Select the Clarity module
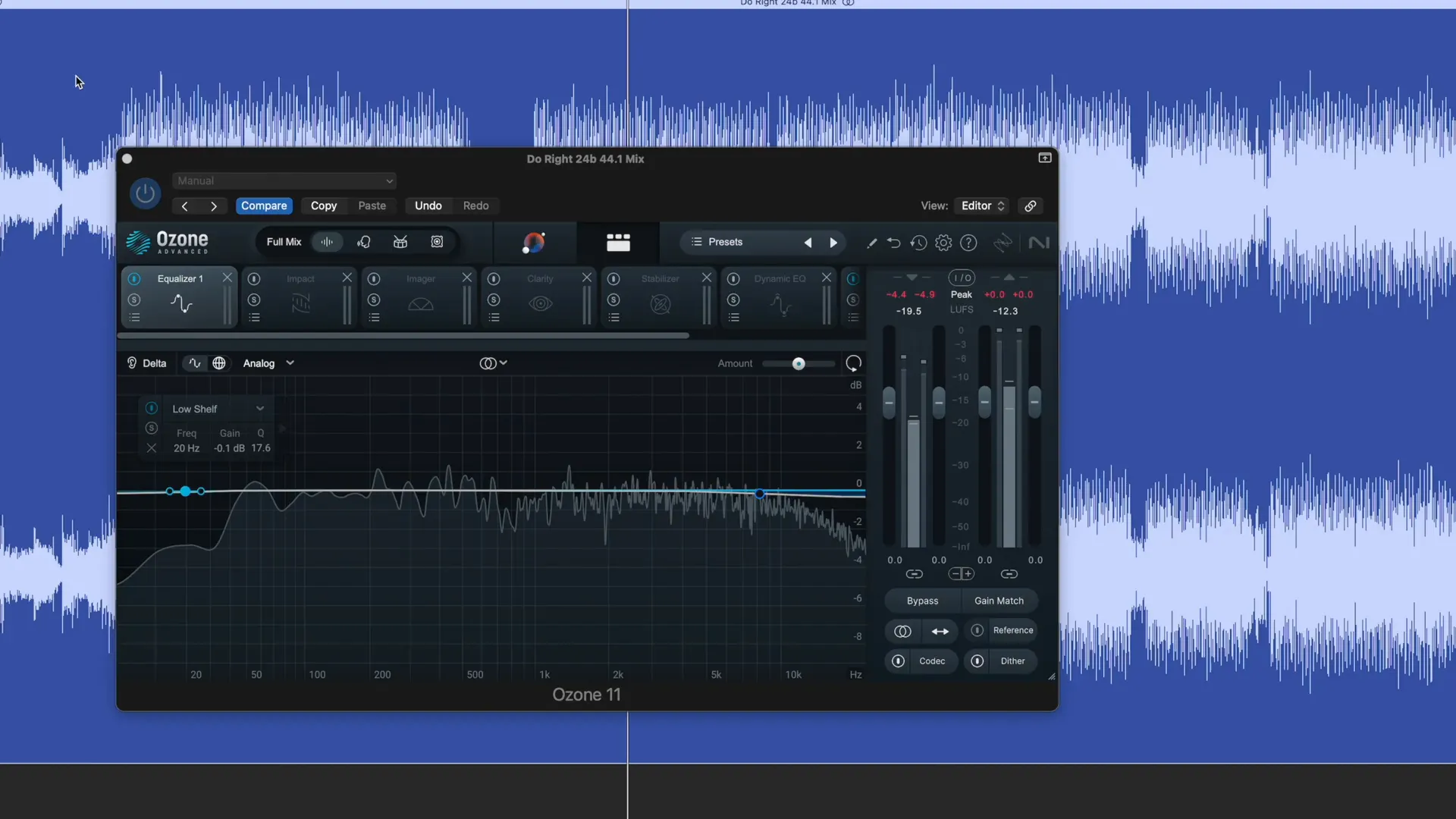 point(540,297)
